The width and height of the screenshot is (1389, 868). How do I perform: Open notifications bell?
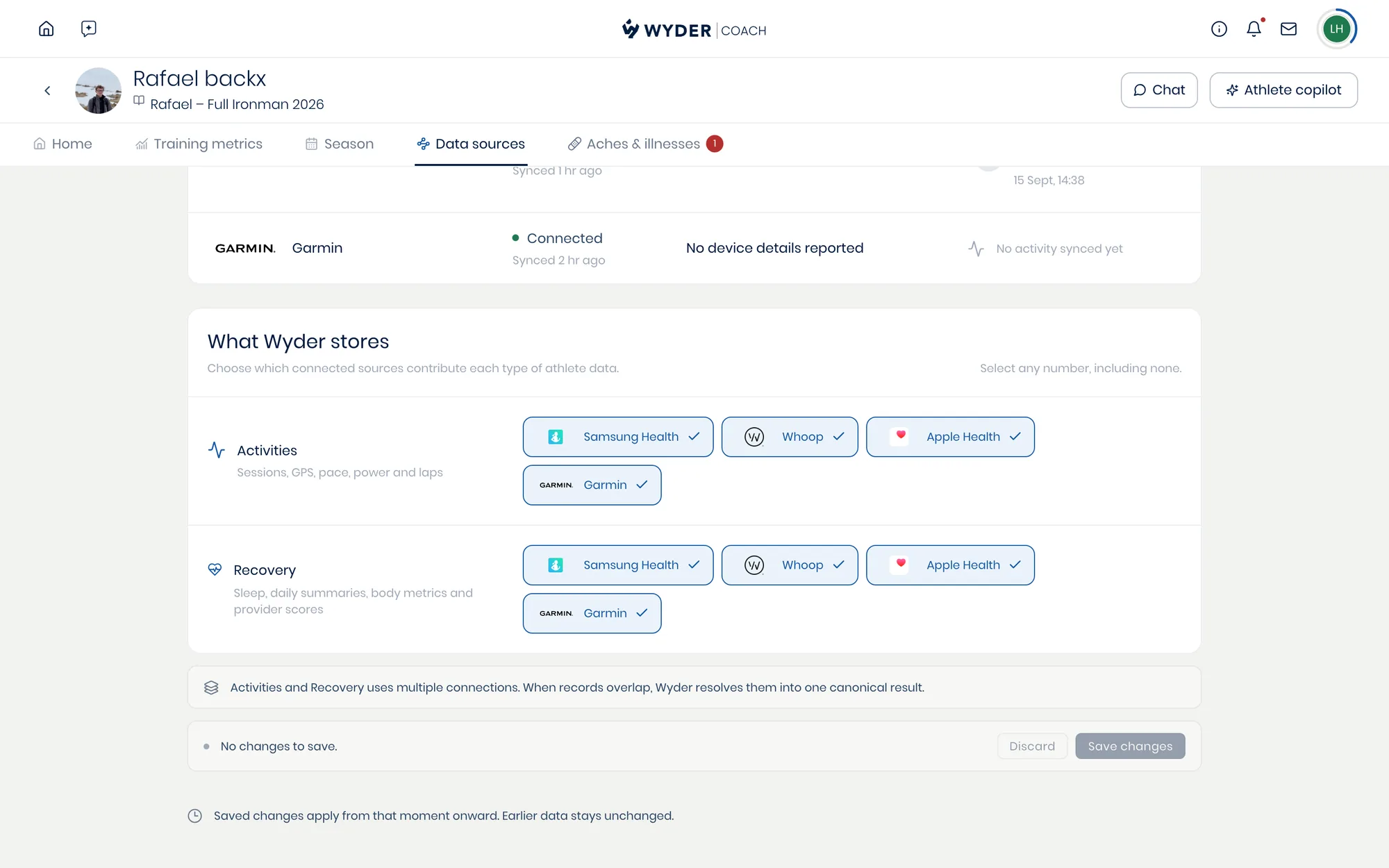tap(1254, 28)
